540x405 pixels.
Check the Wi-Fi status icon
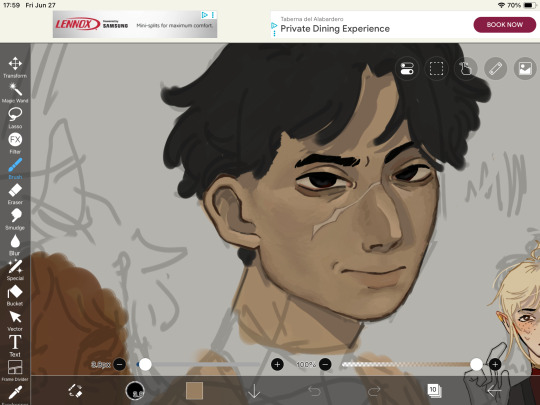click(x=501, y=5)
